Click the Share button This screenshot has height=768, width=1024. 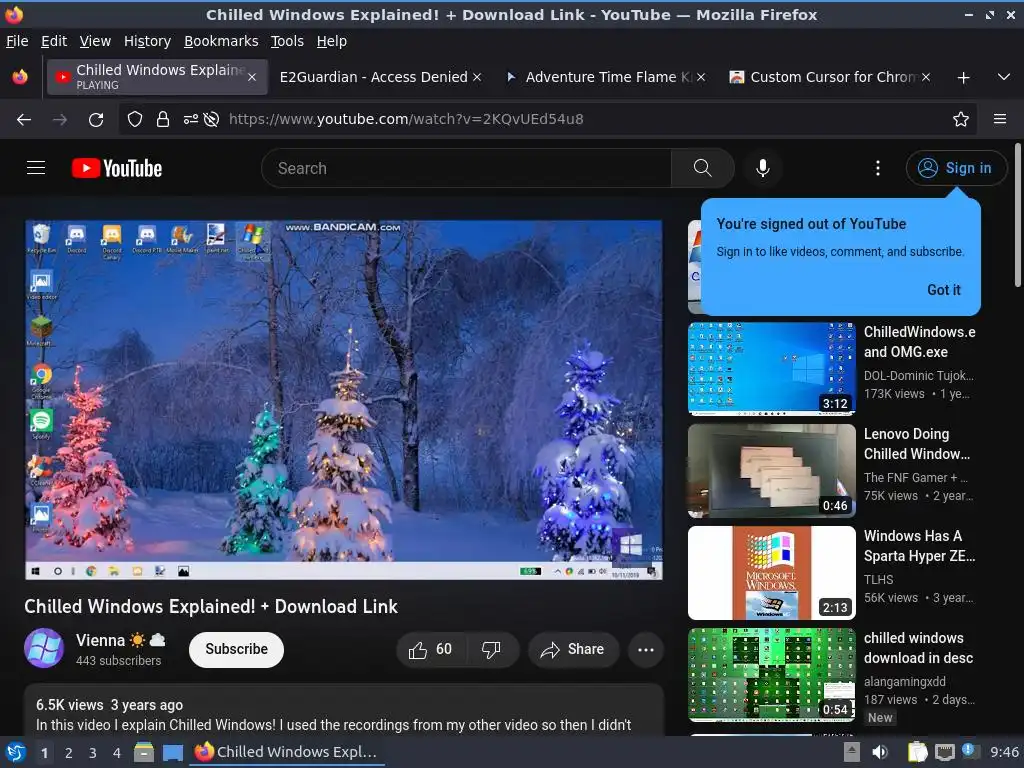(573, 649)
